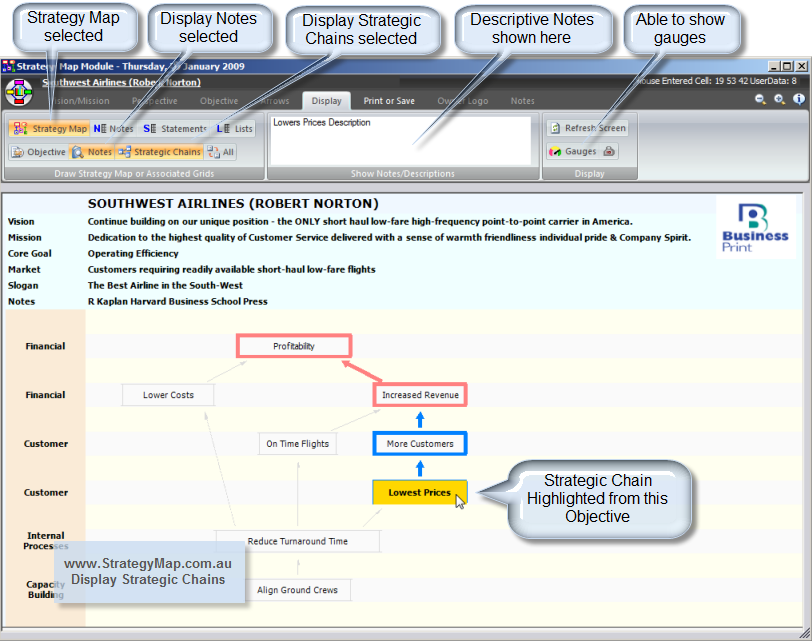Select the yellow Lowest Prices objective
The height and width of the screenshot is (641, 812).
[x=420, y=492]
